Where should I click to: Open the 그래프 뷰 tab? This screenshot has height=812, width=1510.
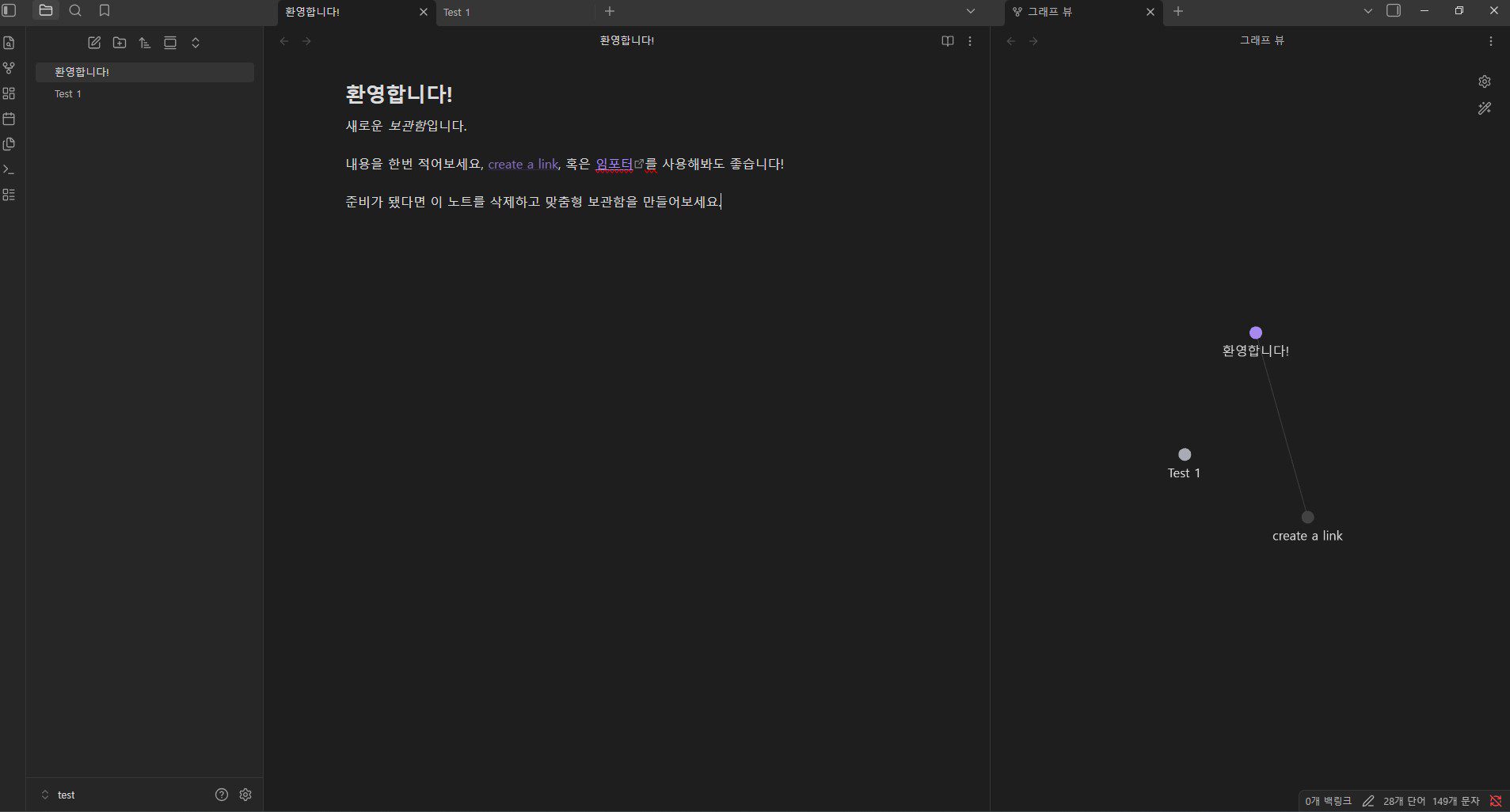pyautogui.click(x=1049, y=11)
